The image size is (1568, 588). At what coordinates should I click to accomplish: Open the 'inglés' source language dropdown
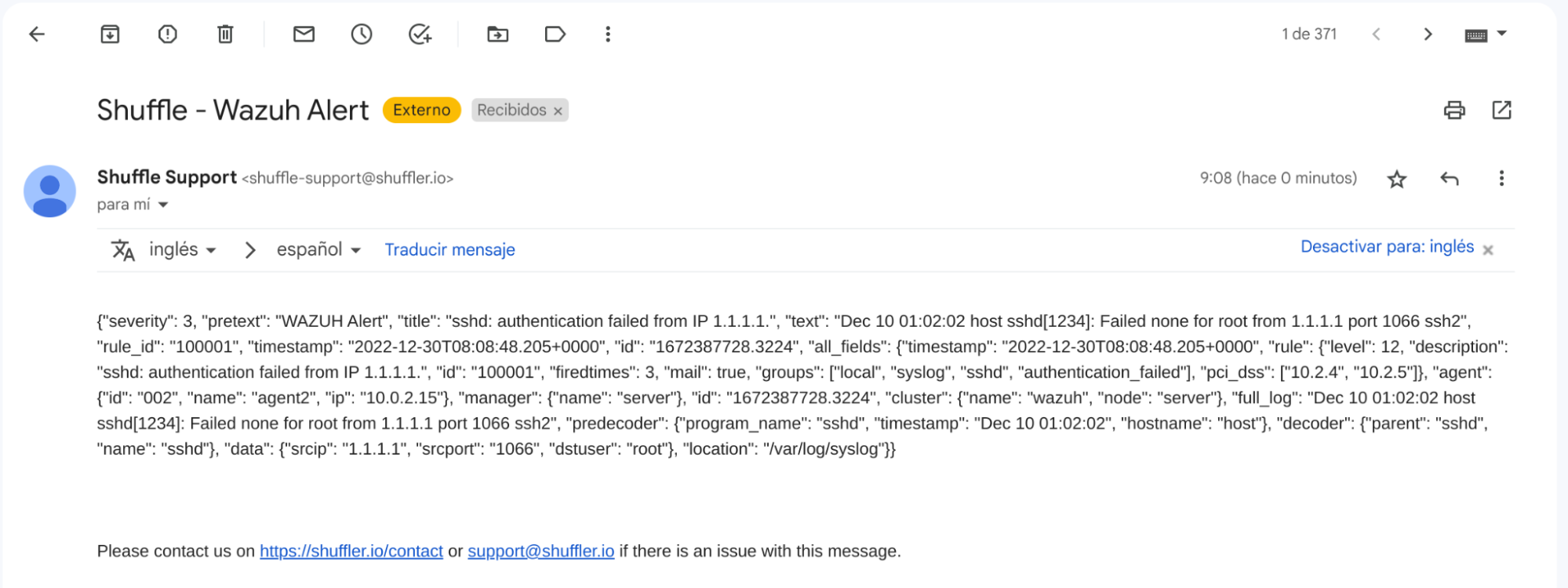coord(182,250)
